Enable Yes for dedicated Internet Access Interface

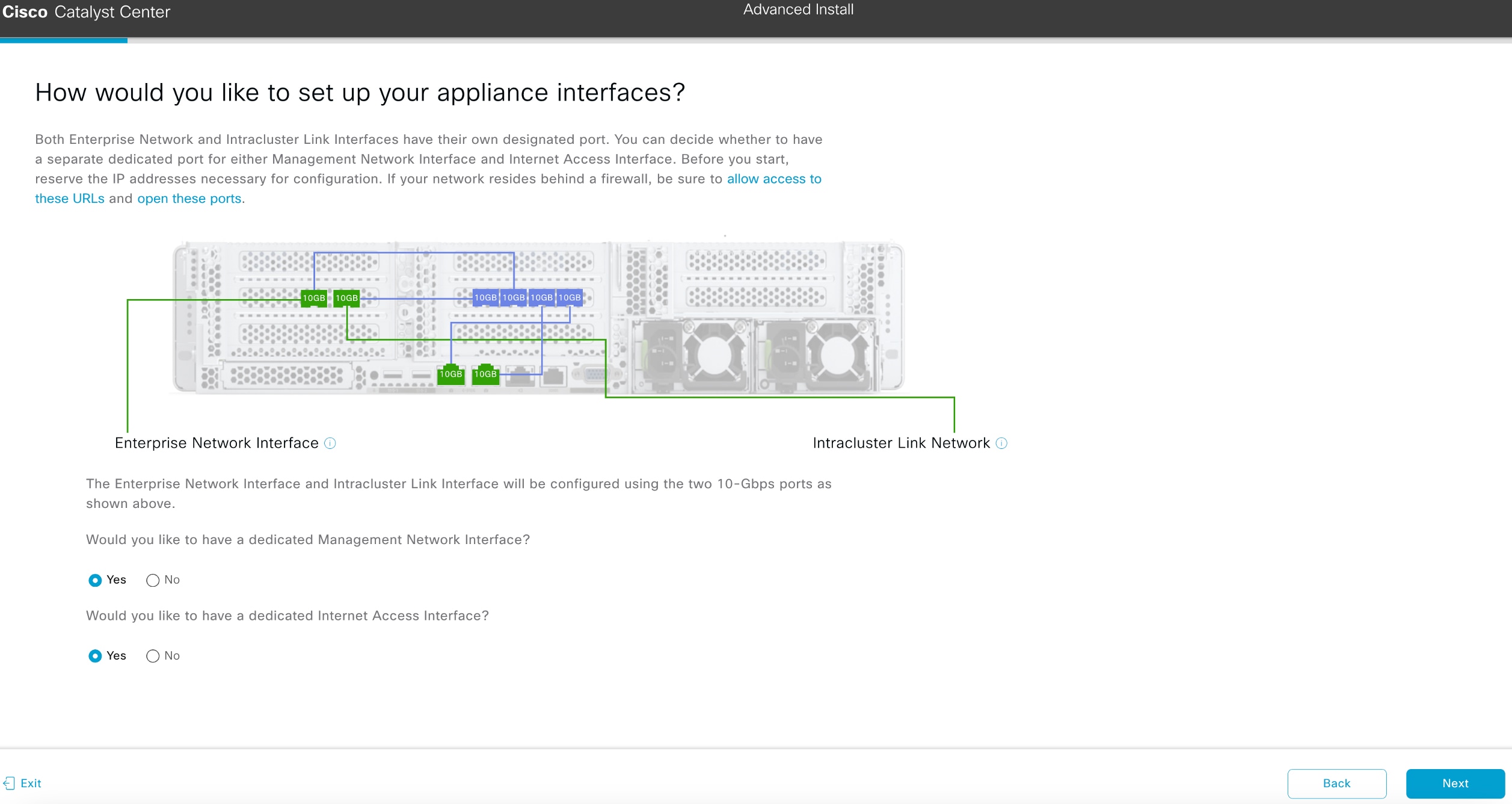point(96,656)
